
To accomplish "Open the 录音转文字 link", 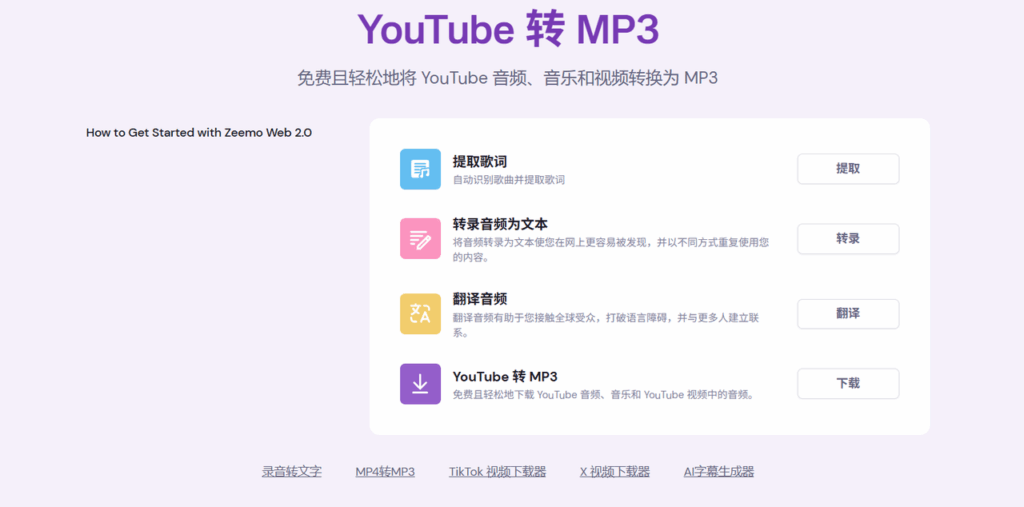I will 292,472.
